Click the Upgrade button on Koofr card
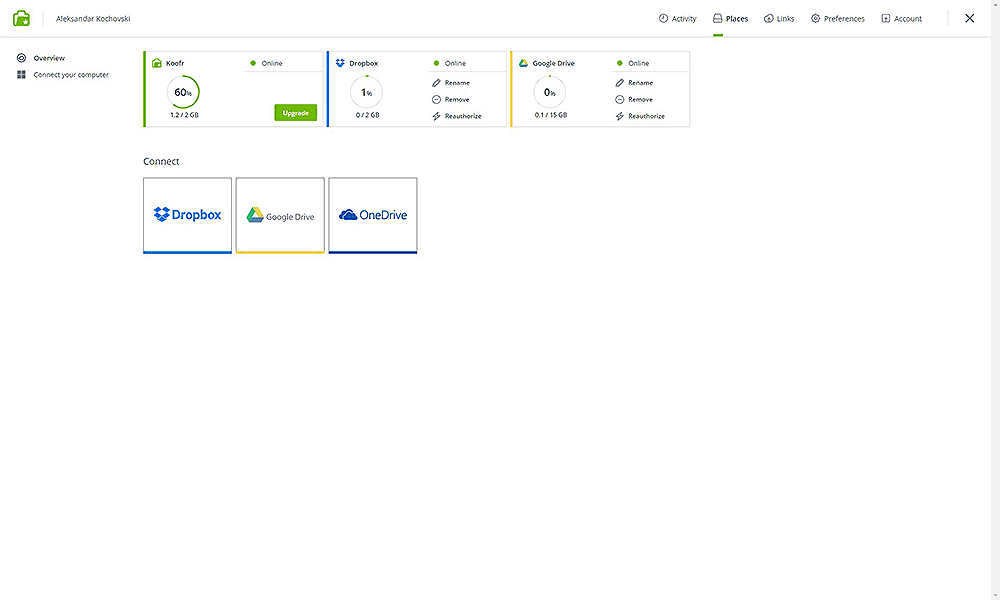 (x=295, y=112)
